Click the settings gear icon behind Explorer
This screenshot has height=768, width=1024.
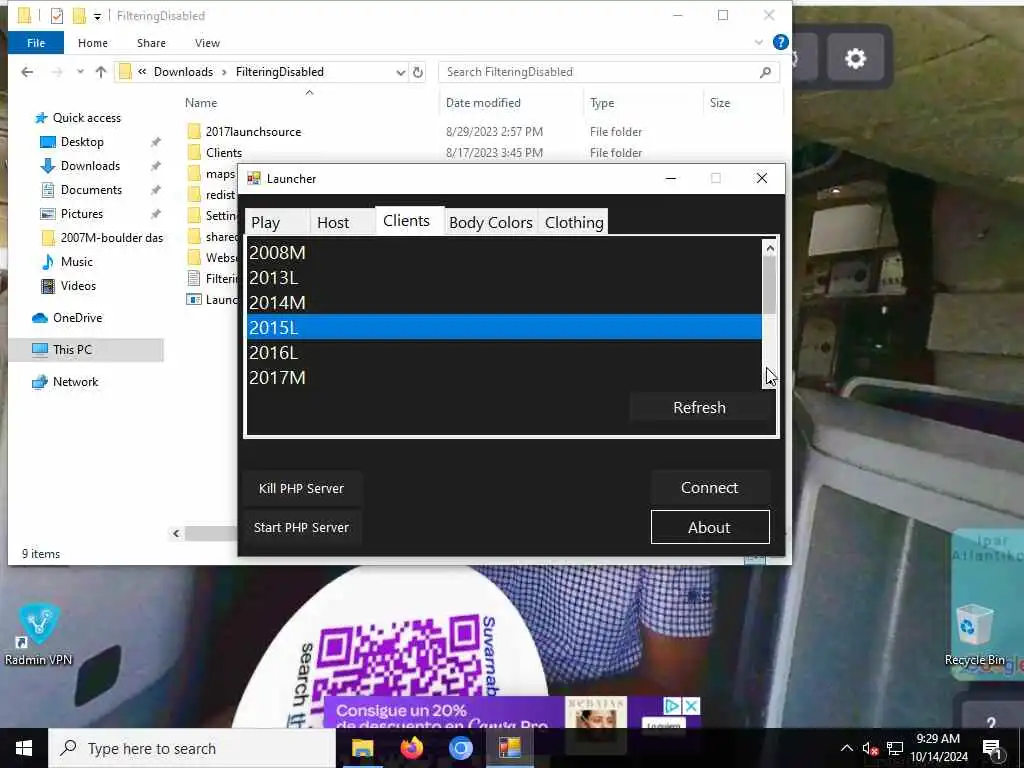click(856, 59)
